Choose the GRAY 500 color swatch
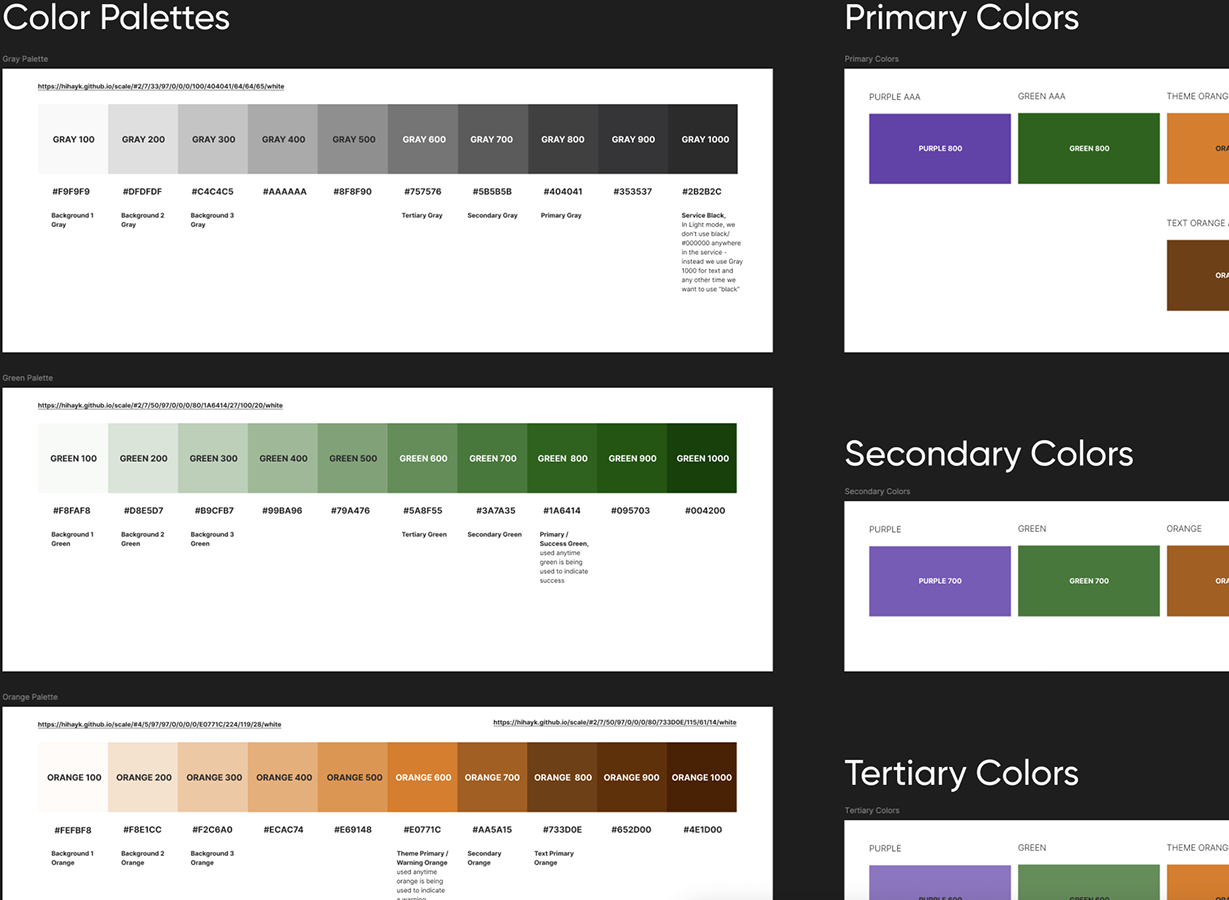1229x900 pixels. click(353, 139)
